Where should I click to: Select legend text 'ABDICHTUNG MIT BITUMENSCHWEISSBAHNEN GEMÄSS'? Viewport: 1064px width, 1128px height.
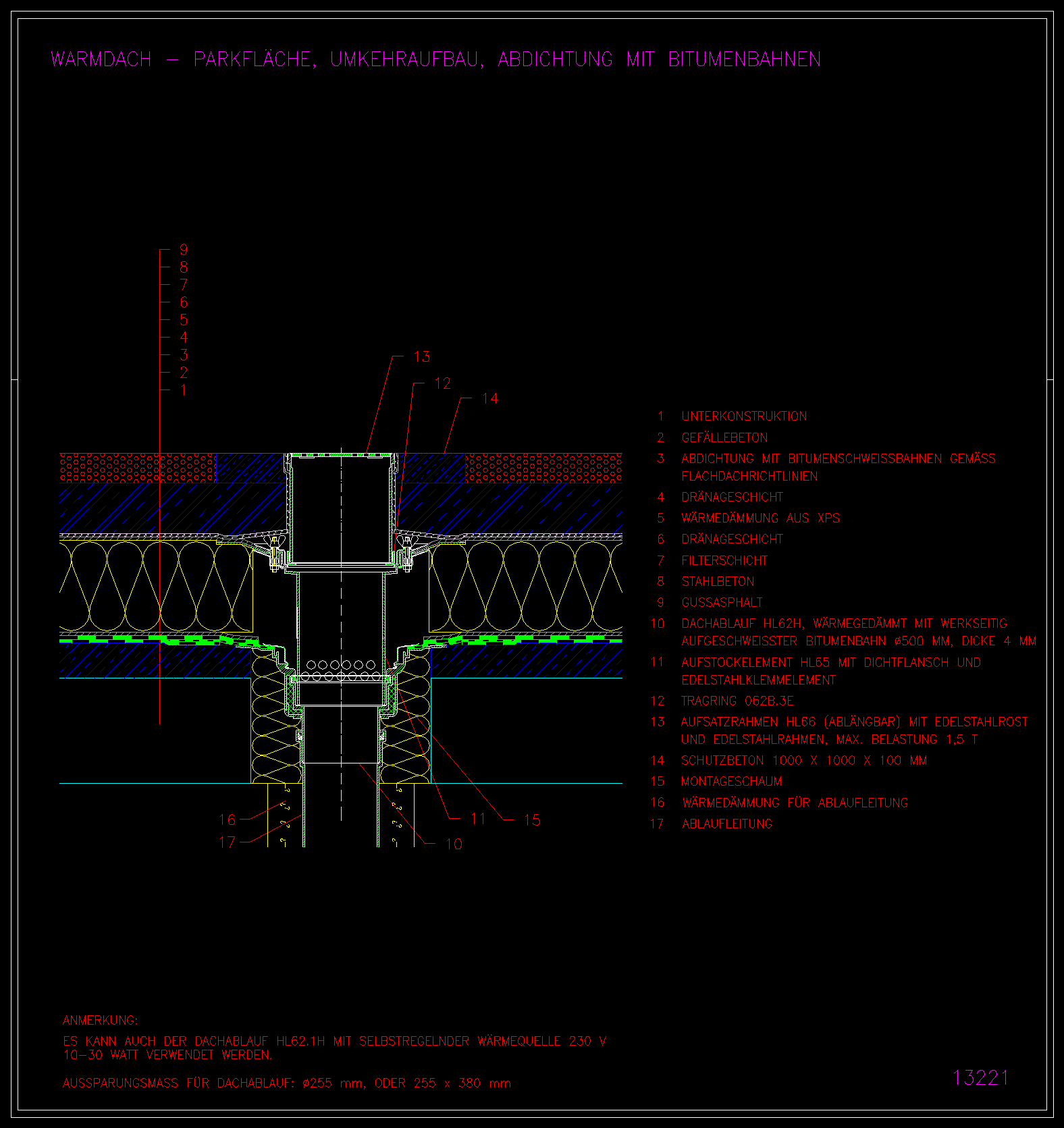coord(839,459)
